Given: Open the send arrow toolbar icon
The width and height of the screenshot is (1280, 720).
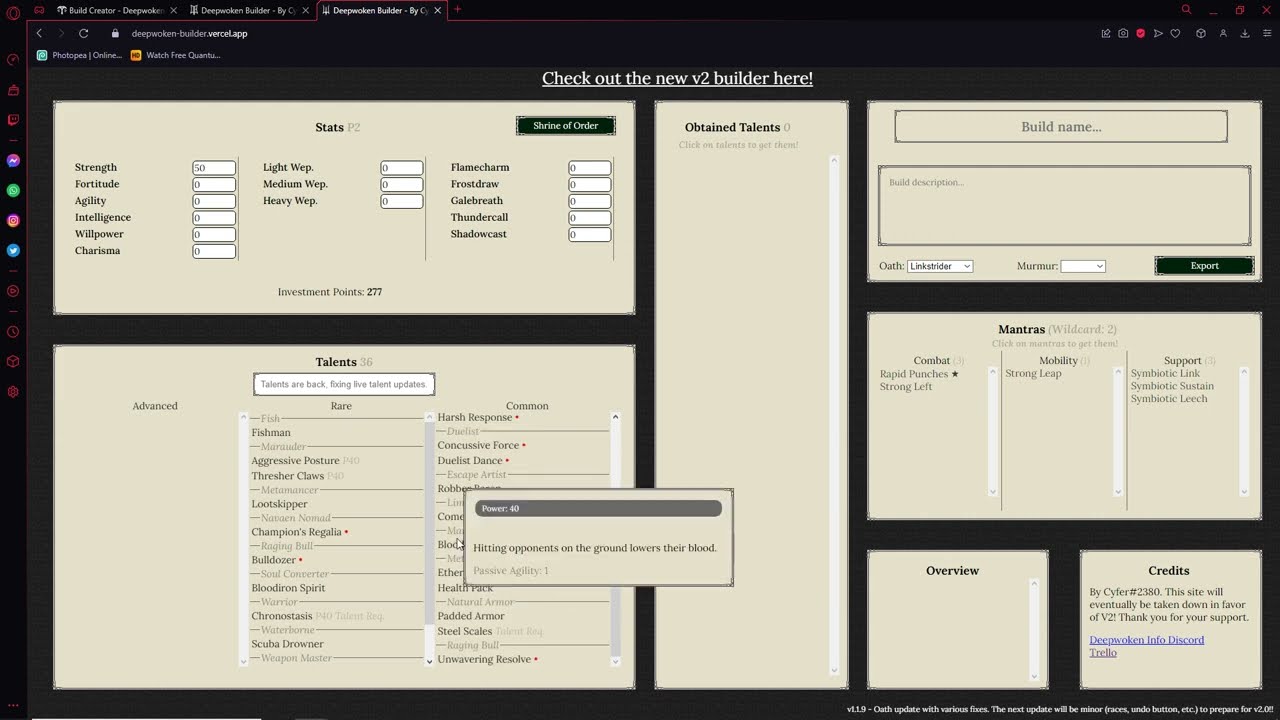Looking at the screenshot, I should point(1158,33).
